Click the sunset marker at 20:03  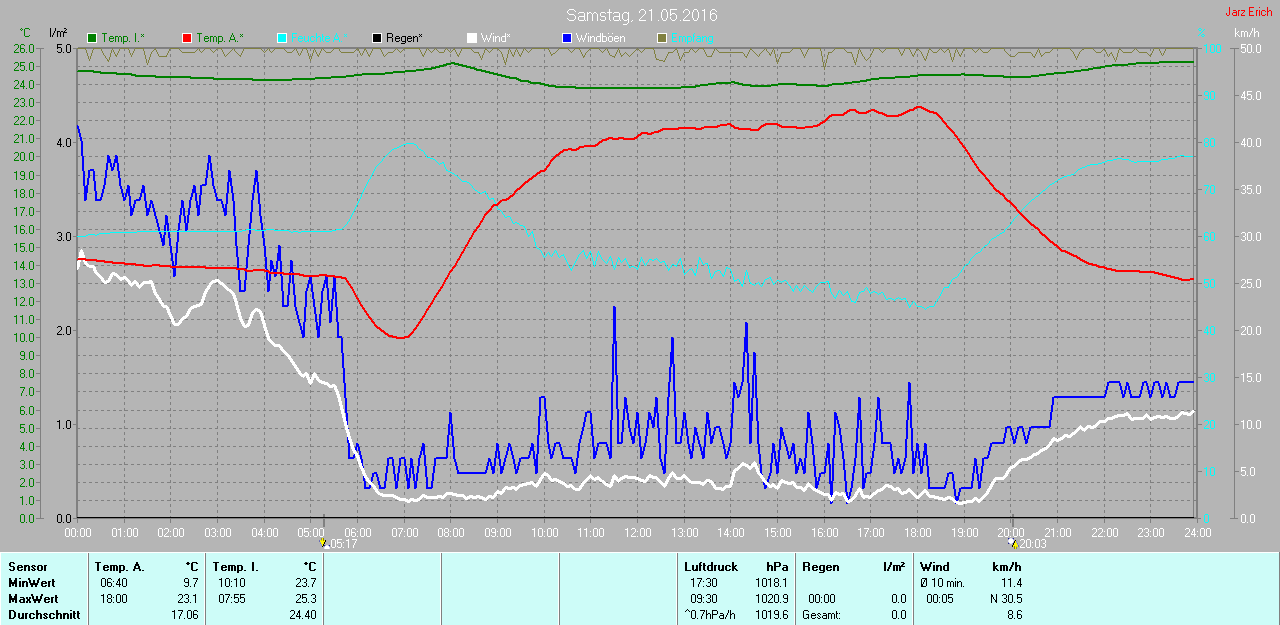pos(1013,544)
